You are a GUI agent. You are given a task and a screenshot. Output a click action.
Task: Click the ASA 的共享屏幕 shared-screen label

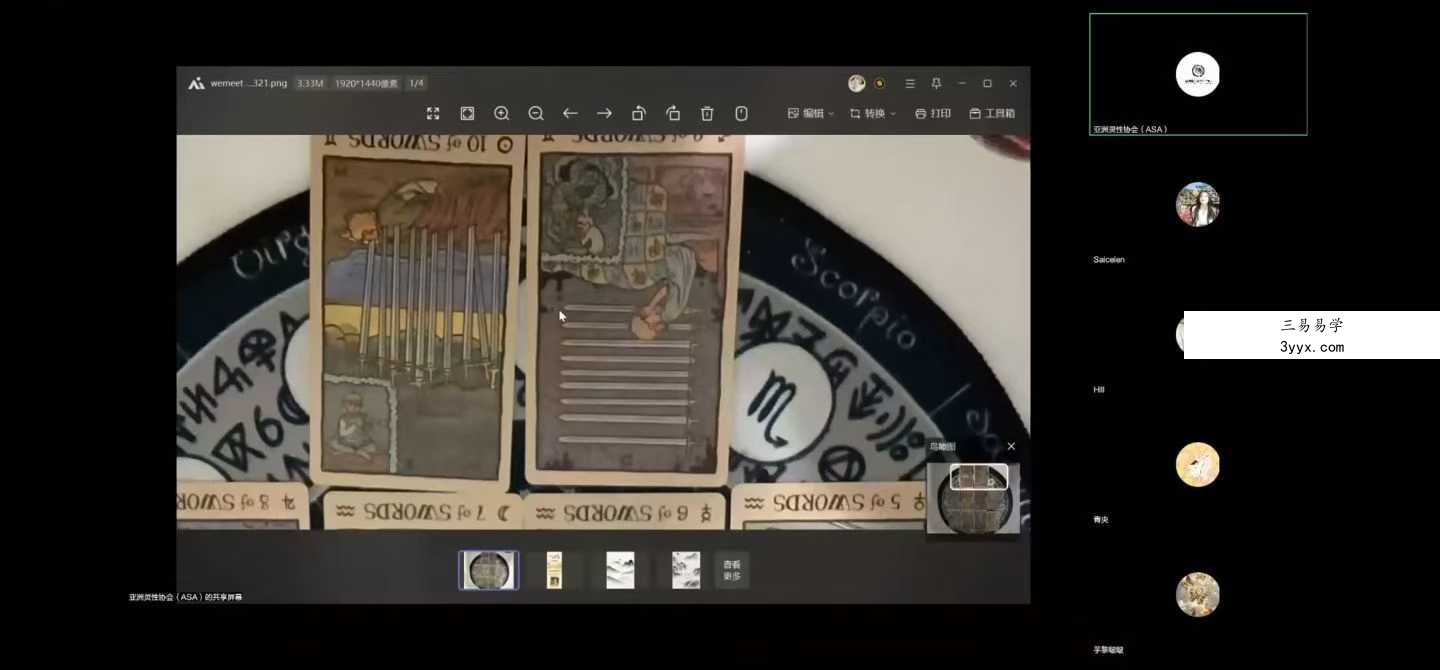tap(185, 597)
